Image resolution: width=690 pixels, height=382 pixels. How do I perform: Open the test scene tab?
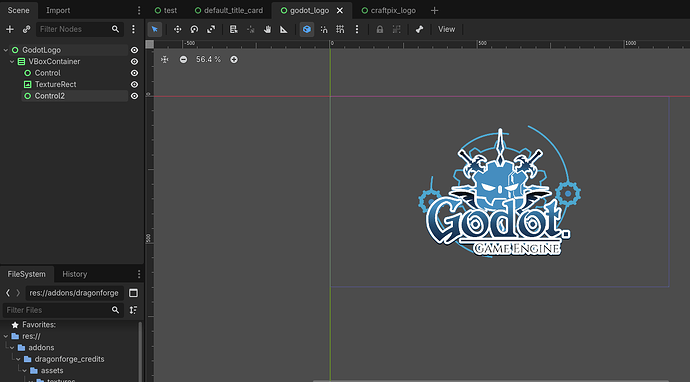click(x=166, y=10)
